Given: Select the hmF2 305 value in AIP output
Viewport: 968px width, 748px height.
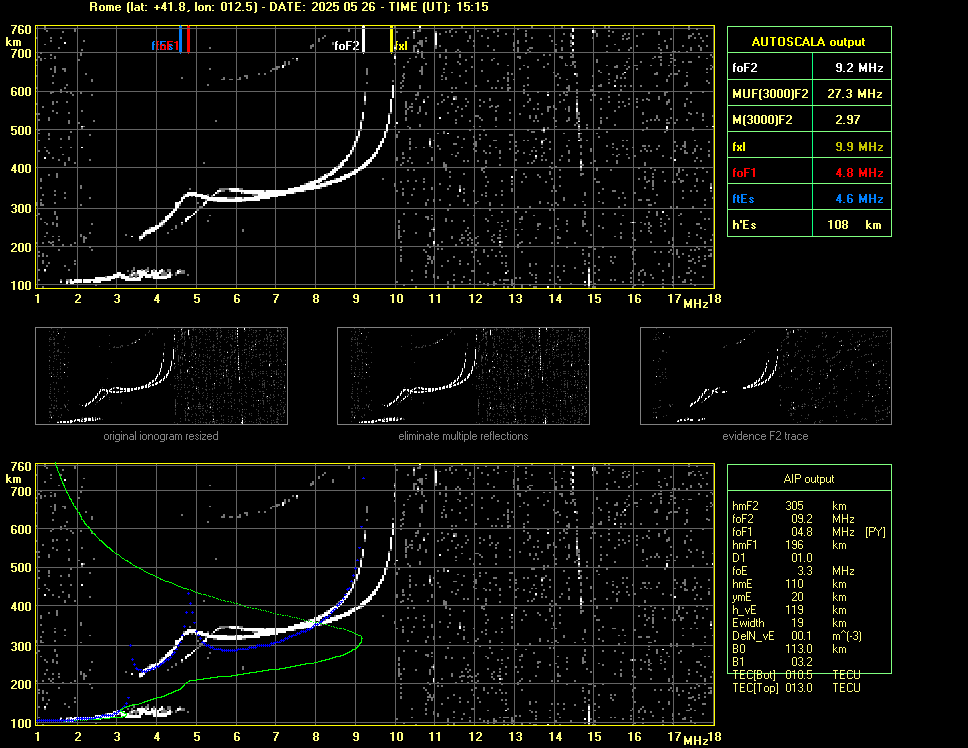Looking at the screenshot, I should 795,506.
